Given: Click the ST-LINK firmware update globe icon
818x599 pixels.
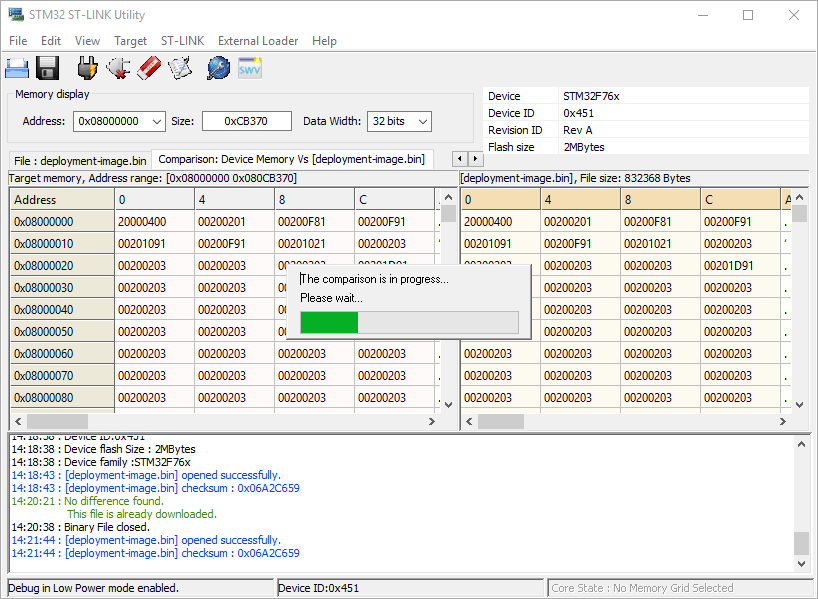Looking at the screenshot, I should coord(218,68).
